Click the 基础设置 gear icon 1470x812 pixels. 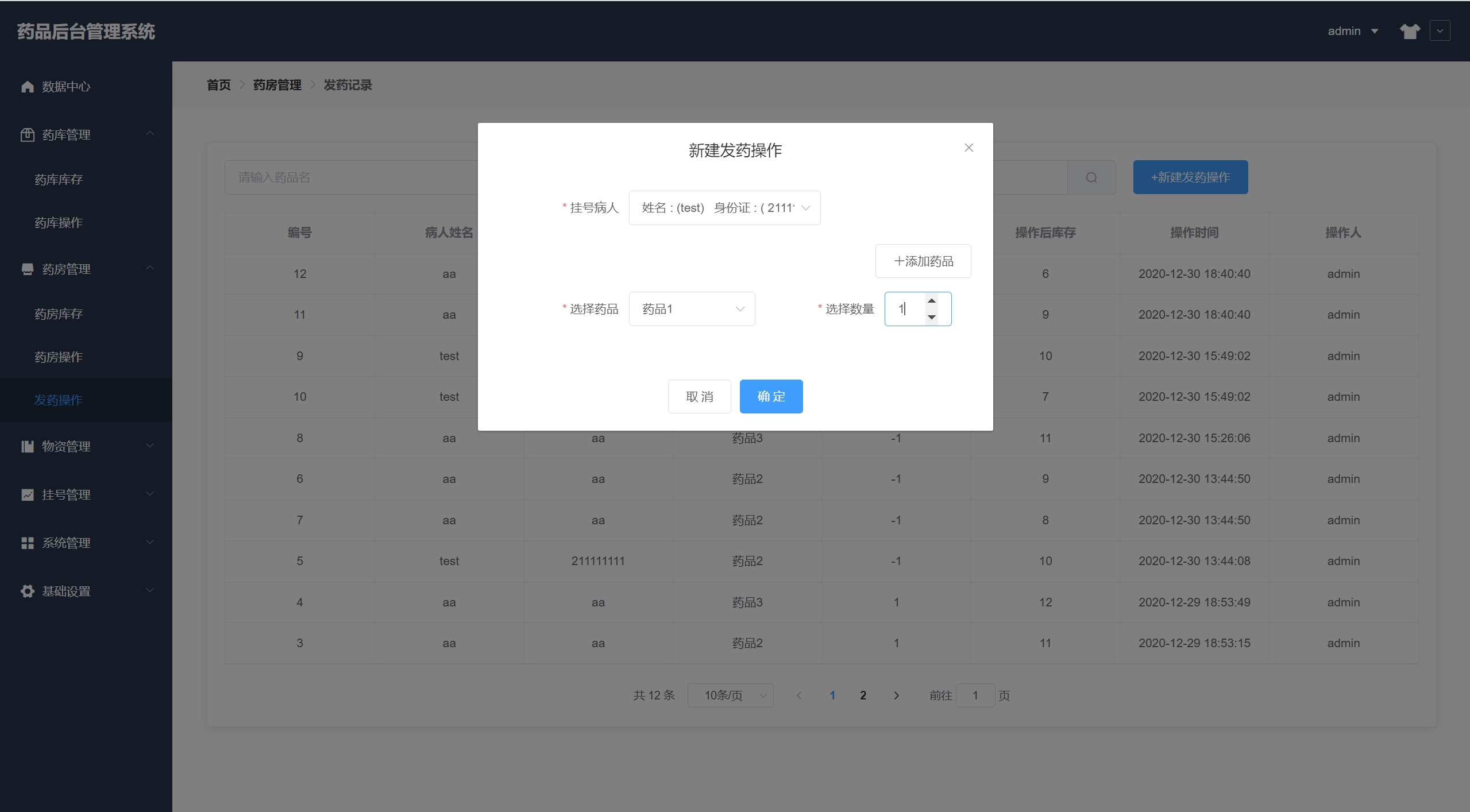tap(27, 591)
